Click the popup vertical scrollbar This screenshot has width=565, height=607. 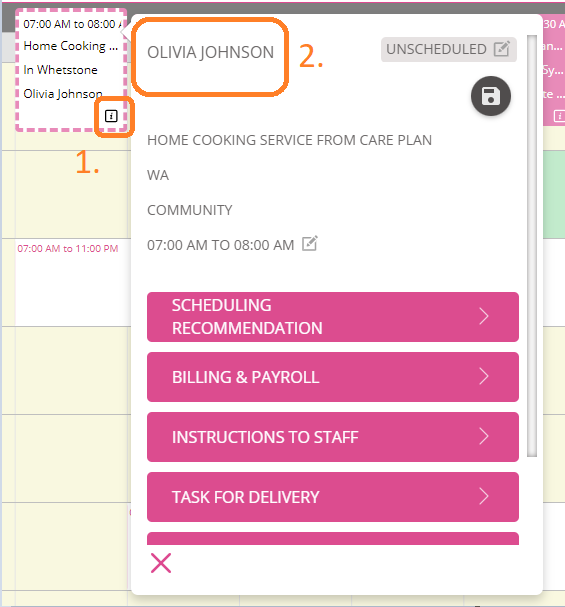click(532, 246)
